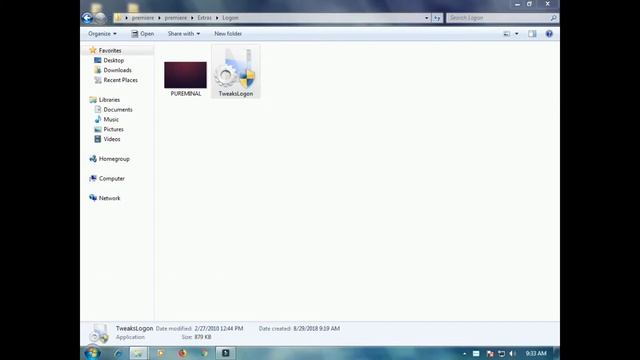Open the Videos library
This screenshot has width=640, height=360.
coord(112,139)
